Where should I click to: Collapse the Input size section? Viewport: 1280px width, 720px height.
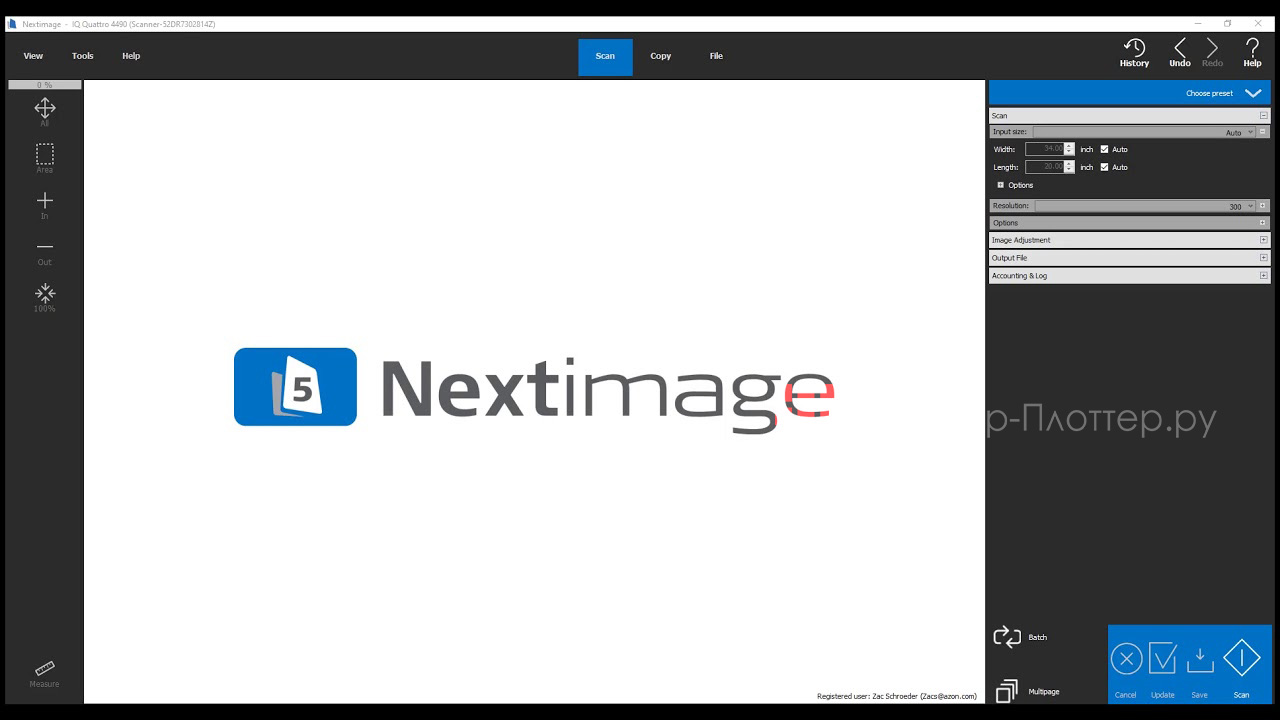click(x=1263, y=131)
